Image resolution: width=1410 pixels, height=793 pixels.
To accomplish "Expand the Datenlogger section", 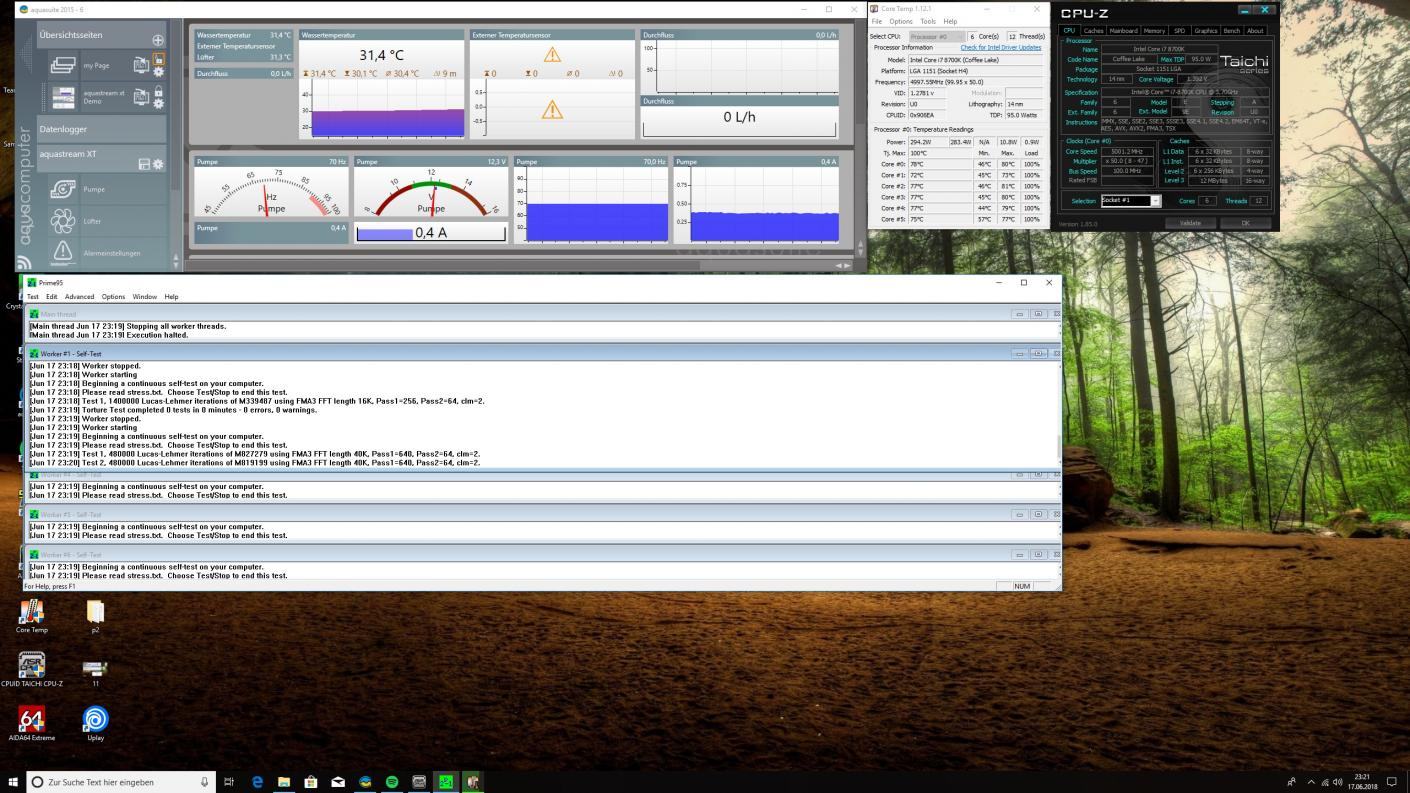I will [x=101, y=129].
